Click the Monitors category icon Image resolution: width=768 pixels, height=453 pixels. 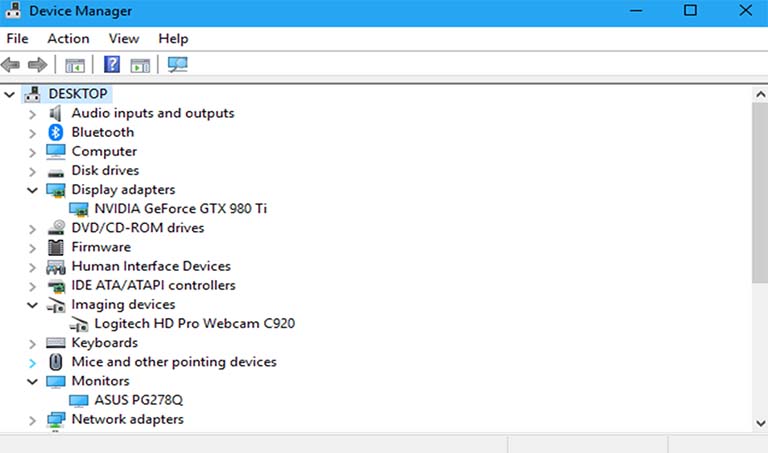click(55, 381)
